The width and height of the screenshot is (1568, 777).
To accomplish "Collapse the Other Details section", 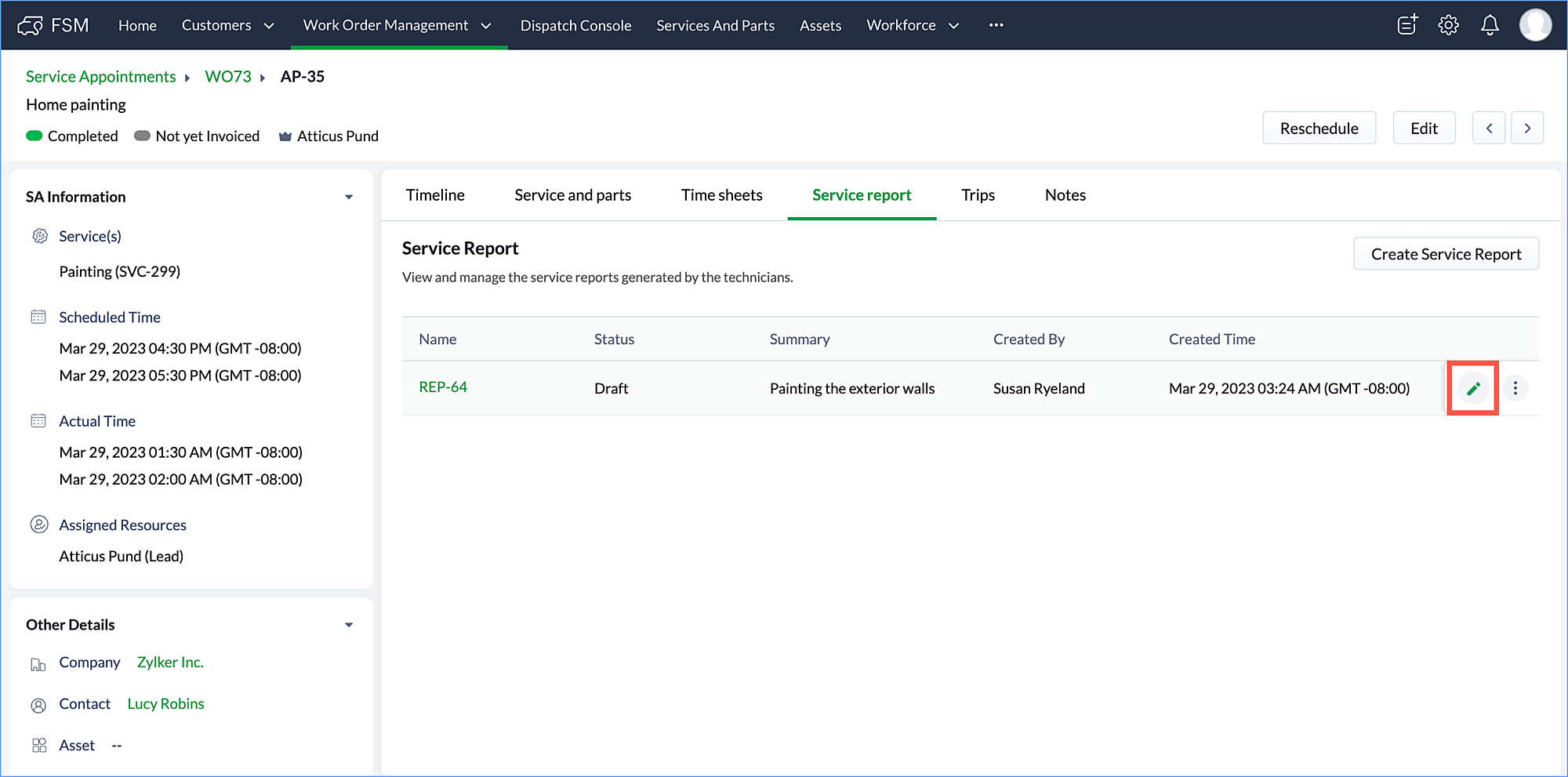I will pyautogui.click(x=349, y=625).
